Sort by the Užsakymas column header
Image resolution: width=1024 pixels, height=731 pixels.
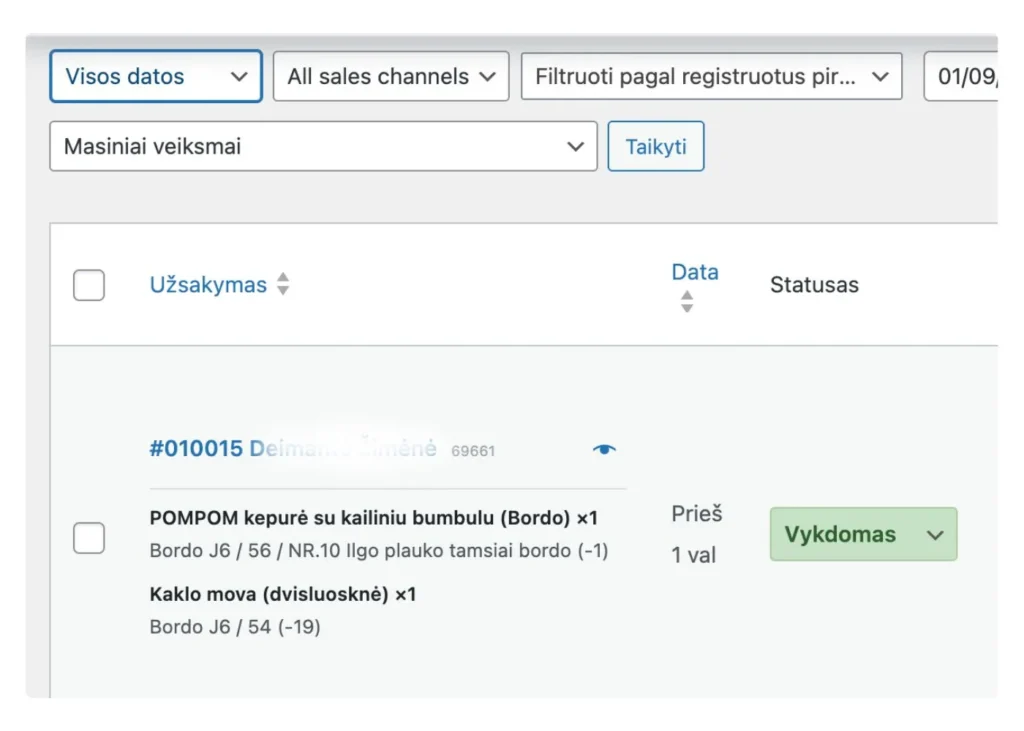click(x=208, y=285)
